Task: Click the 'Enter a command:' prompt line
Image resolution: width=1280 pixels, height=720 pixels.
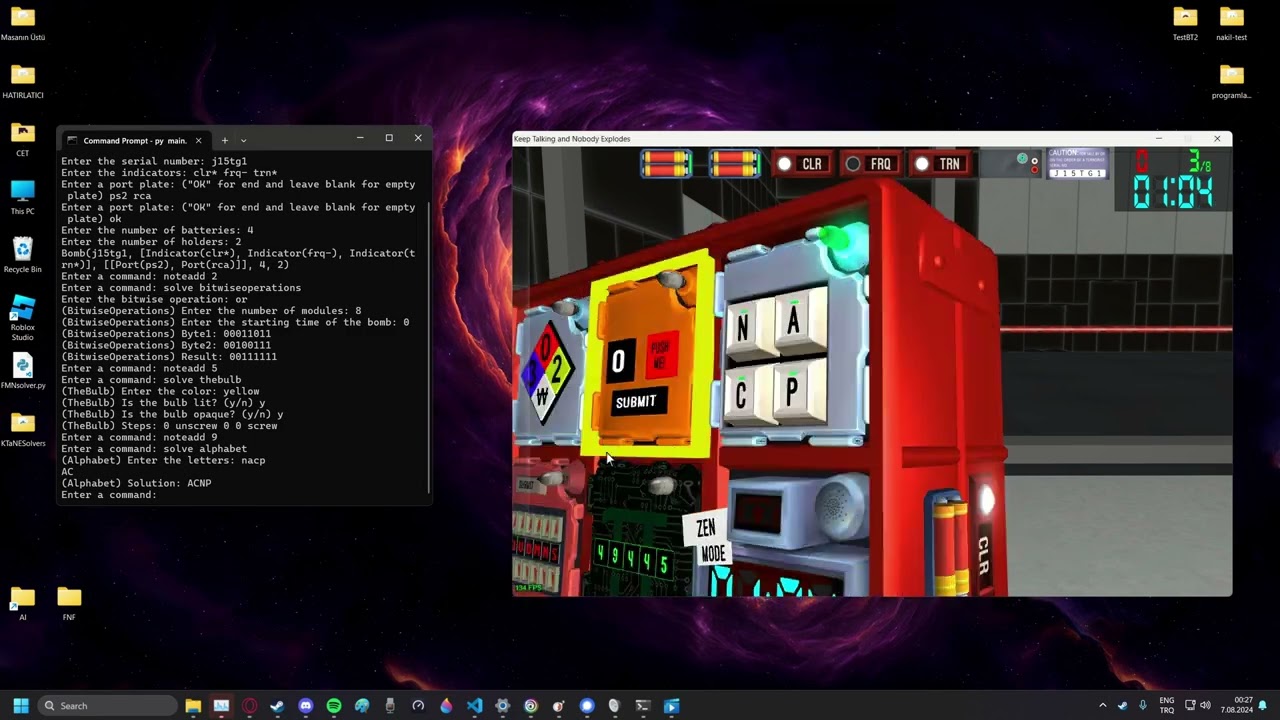Action: pos(109,495)
